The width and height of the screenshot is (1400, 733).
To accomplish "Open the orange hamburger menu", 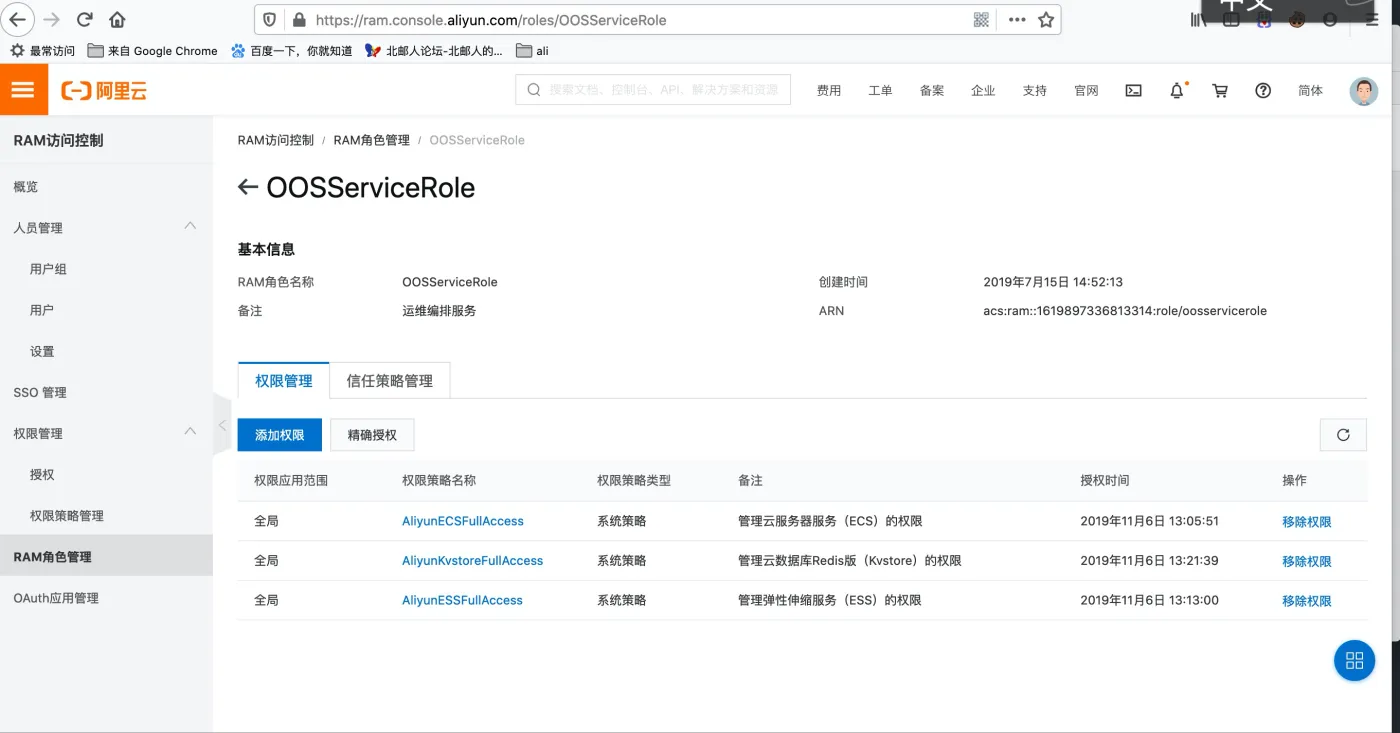I will pyautogui.click(x=23, y=90).
